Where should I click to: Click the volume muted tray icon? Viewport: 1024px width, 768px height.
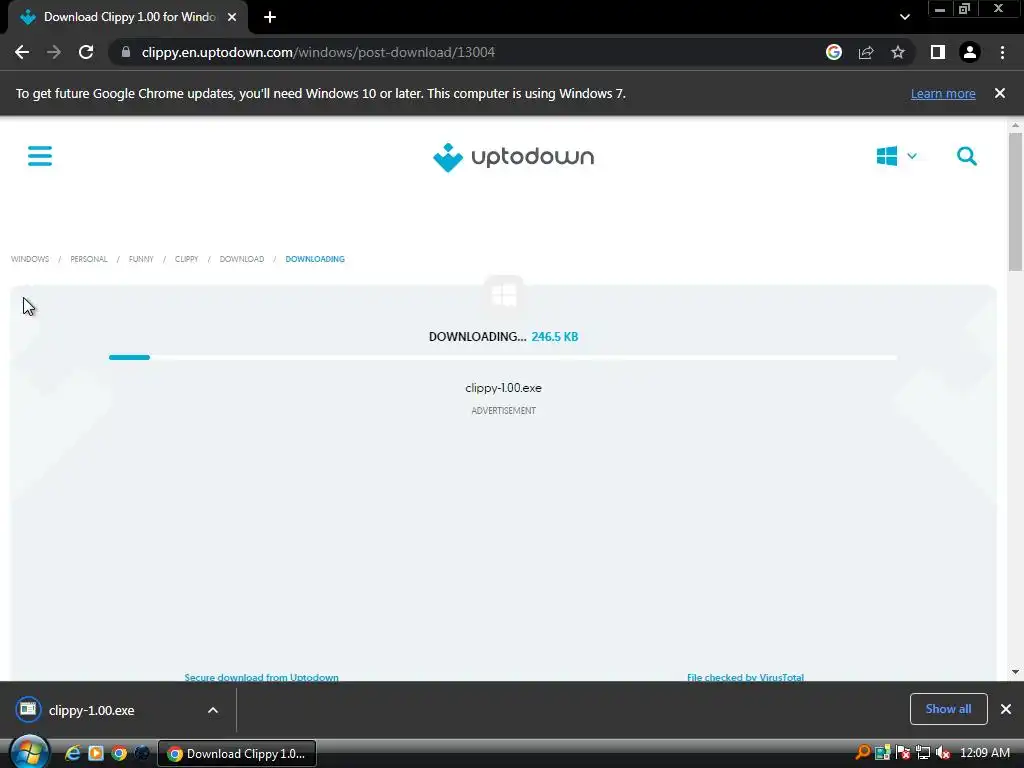[x=942, y=753]
